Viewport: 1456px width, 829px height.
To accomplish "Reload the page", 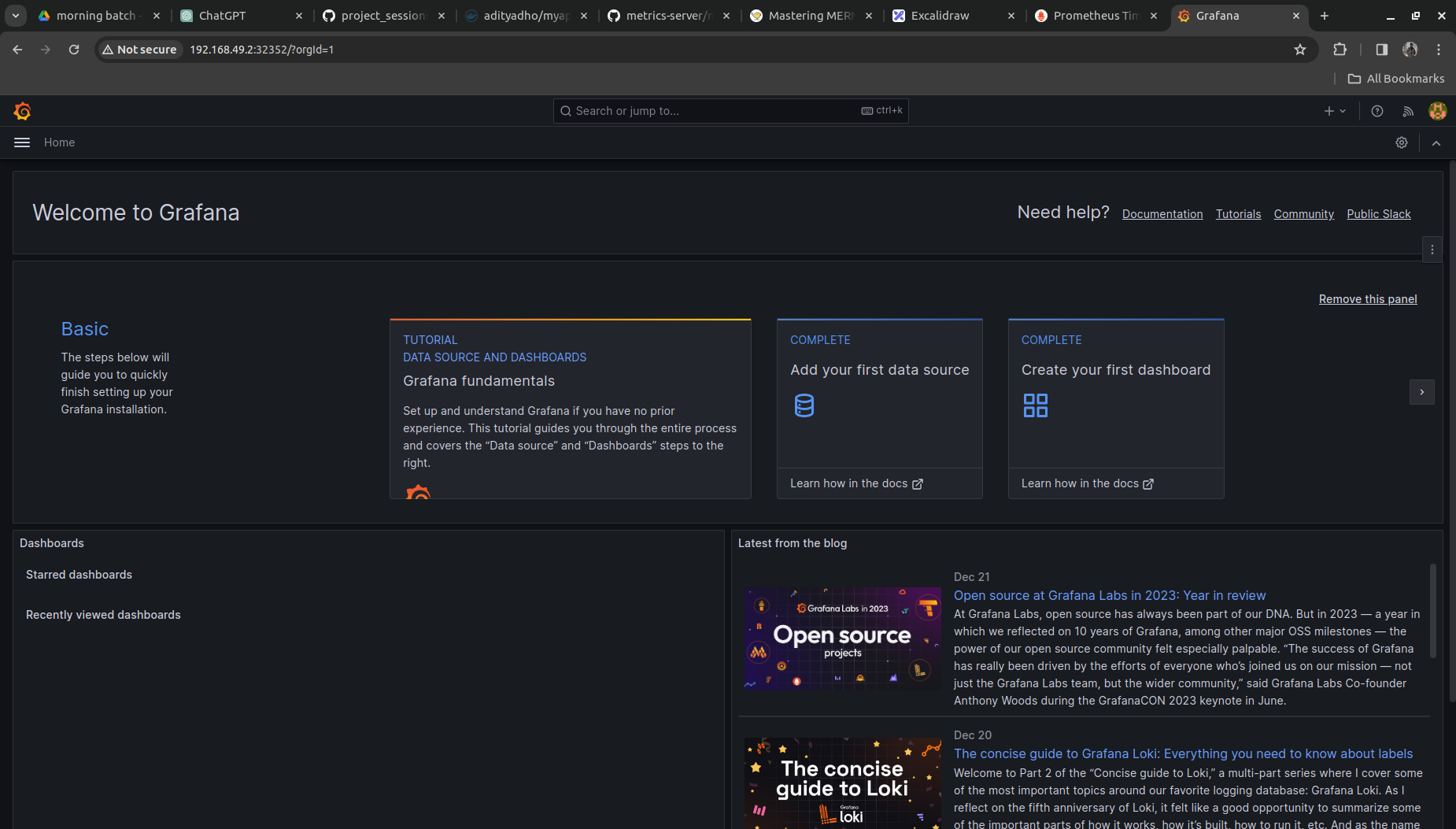I will click(74, 50).
